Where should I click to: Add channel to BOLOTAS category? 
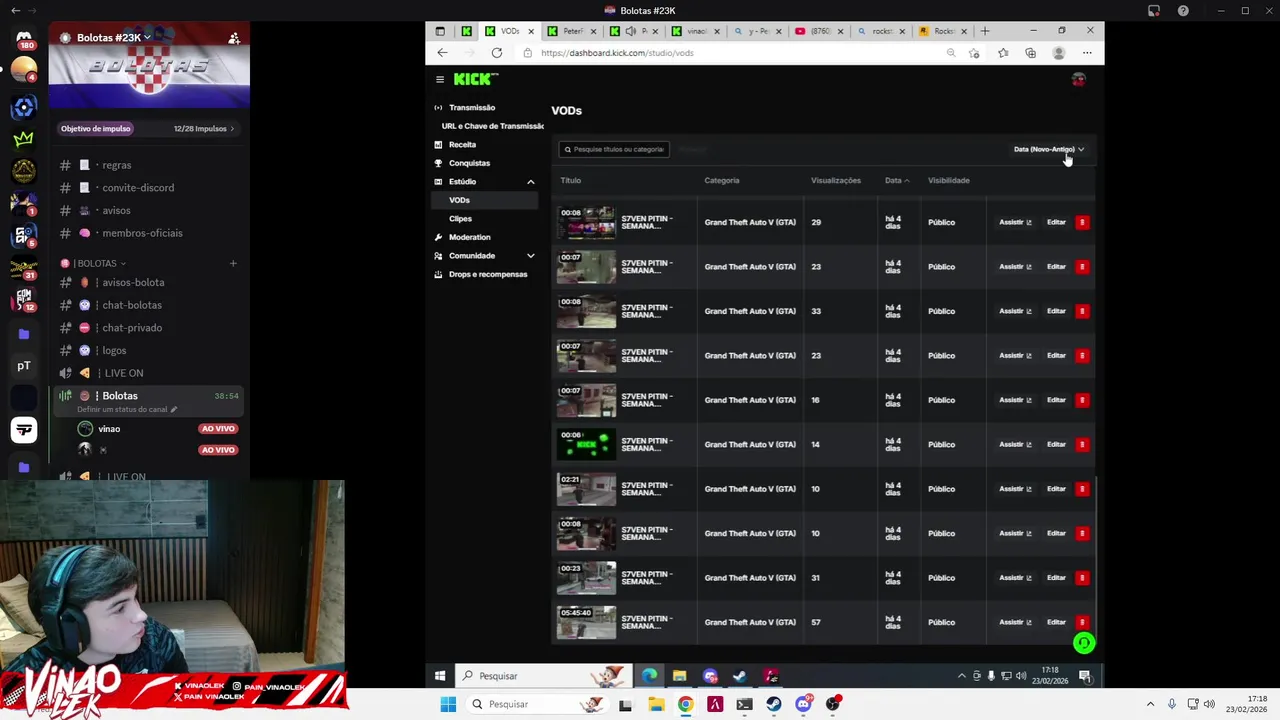pyautogui.click(x=233, y=263)
